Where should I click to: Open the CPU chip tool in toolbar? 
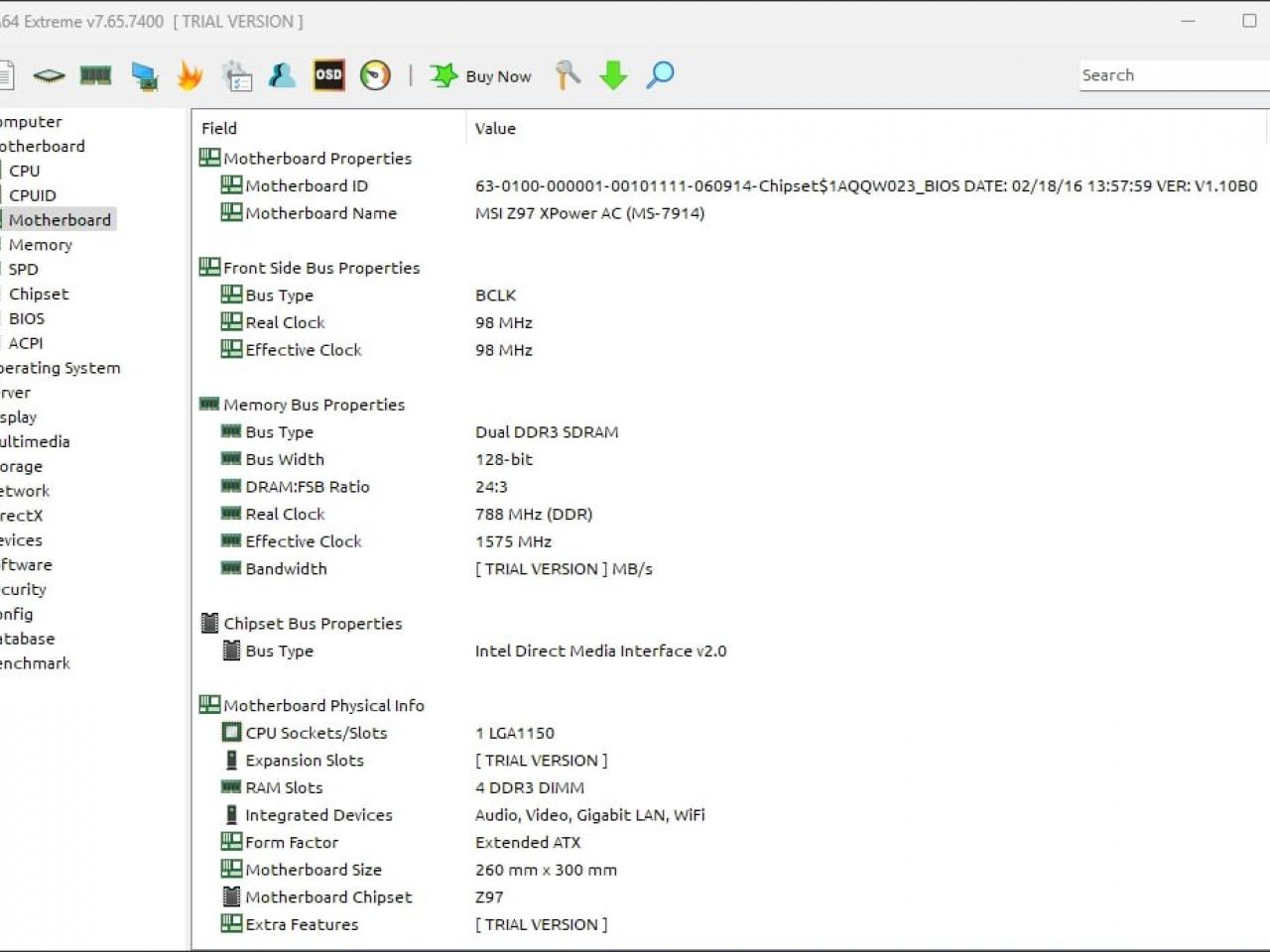(x=49, y=75)
